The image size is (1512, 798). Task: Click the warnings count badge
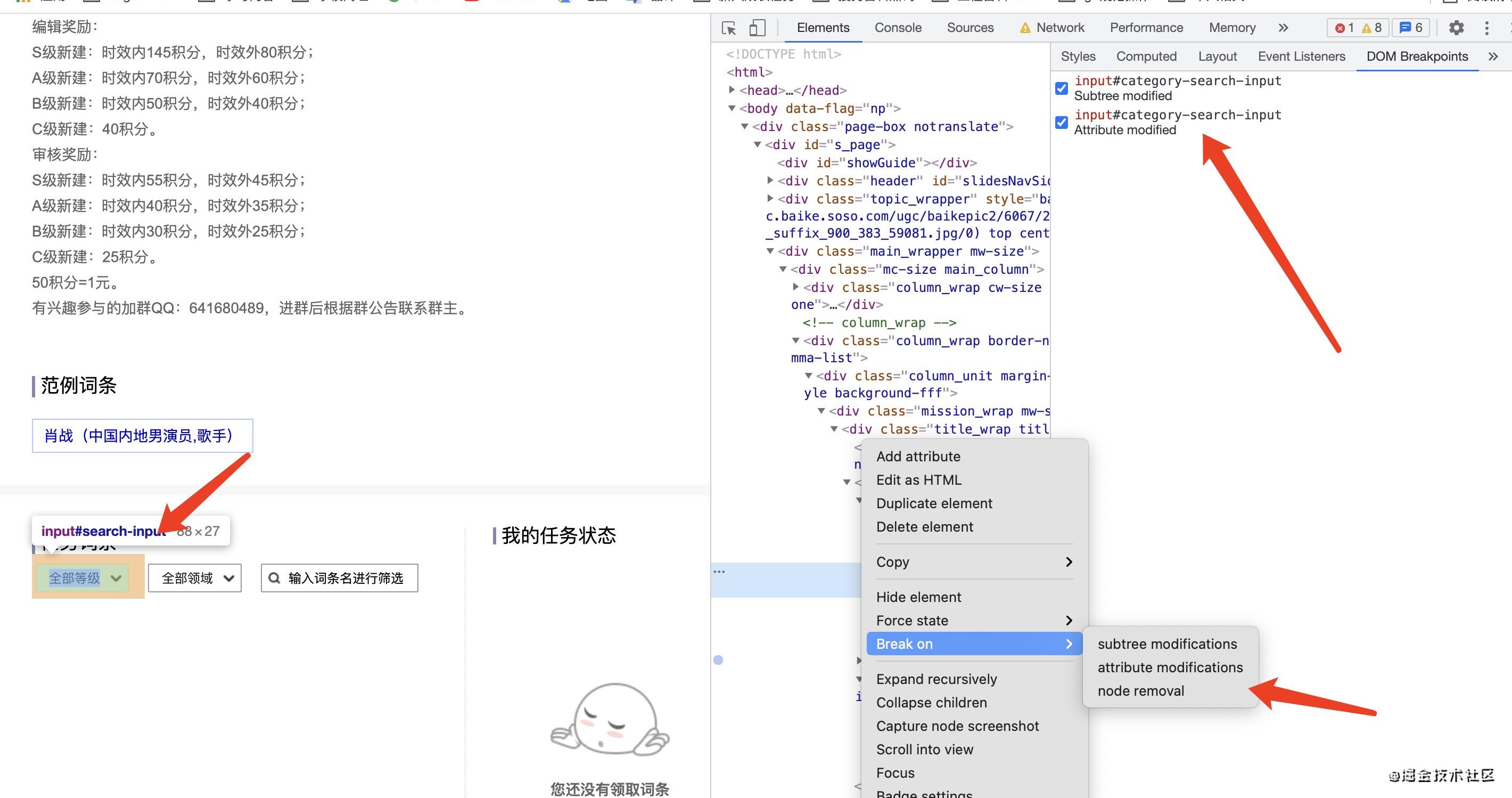pyautogui.click(x=1372, y=28)
